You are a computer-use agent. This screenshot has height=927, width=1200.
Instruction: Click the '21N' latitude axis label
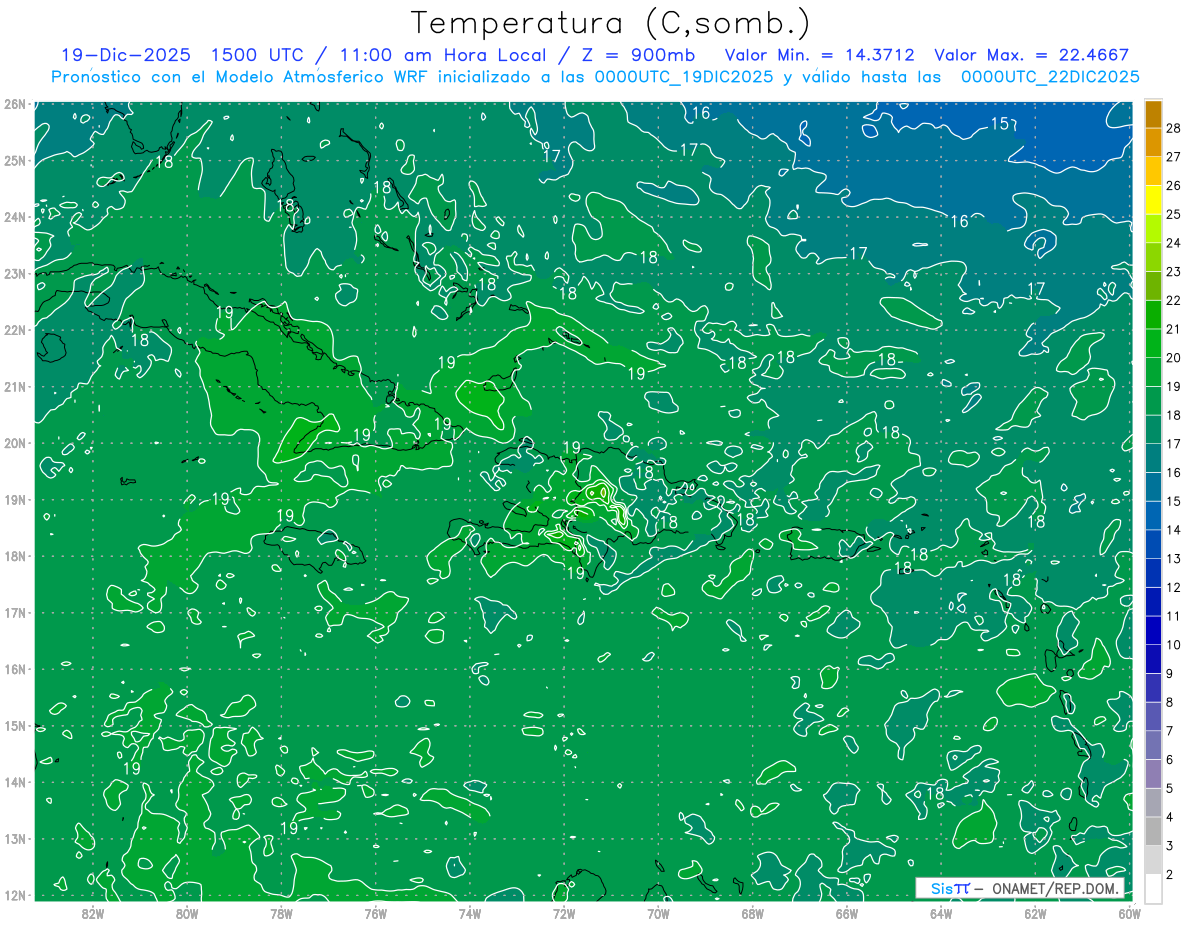[x=16, y=386]
